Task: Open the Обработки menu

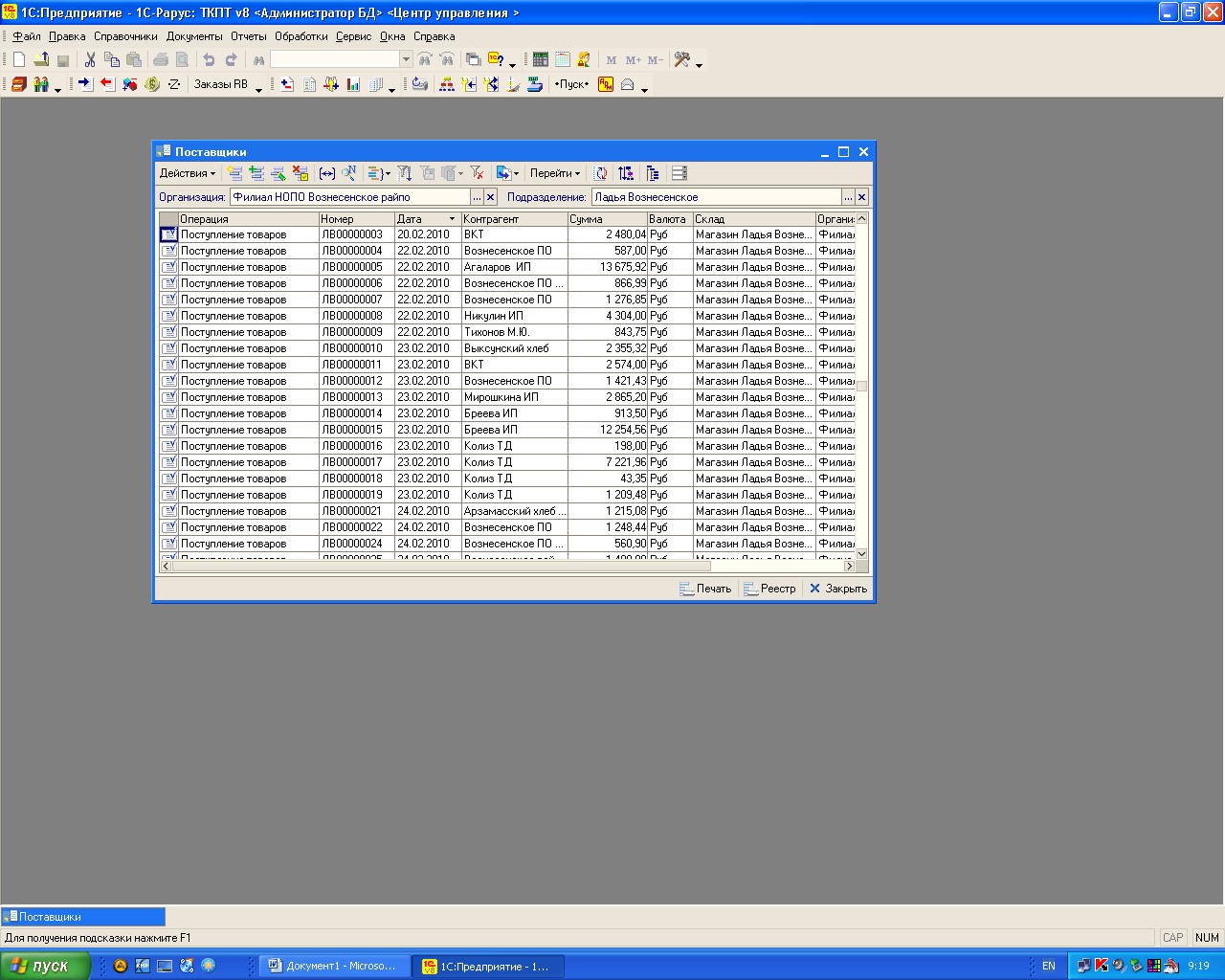Action: pos(301,36)
